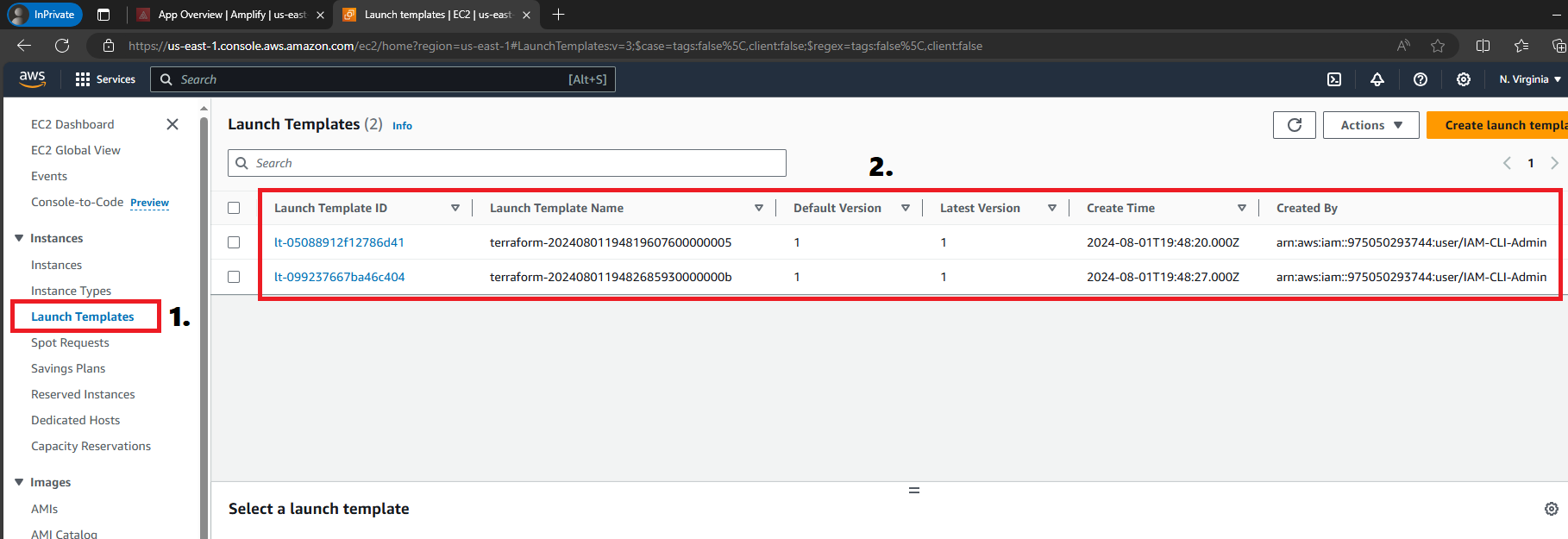Close the Launch templates EC2 tab
Viewport: 1568px width, 539px height.
click(525, 15)
